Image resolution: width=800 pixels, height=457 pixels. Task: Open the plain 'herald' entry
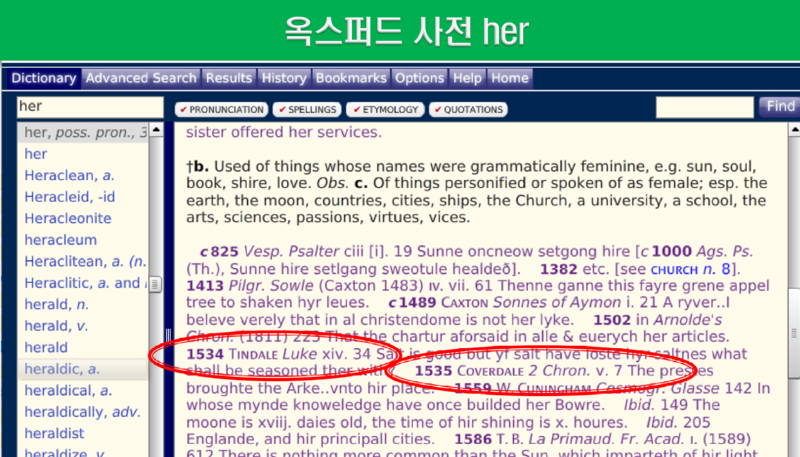click(x=46, y=347)
